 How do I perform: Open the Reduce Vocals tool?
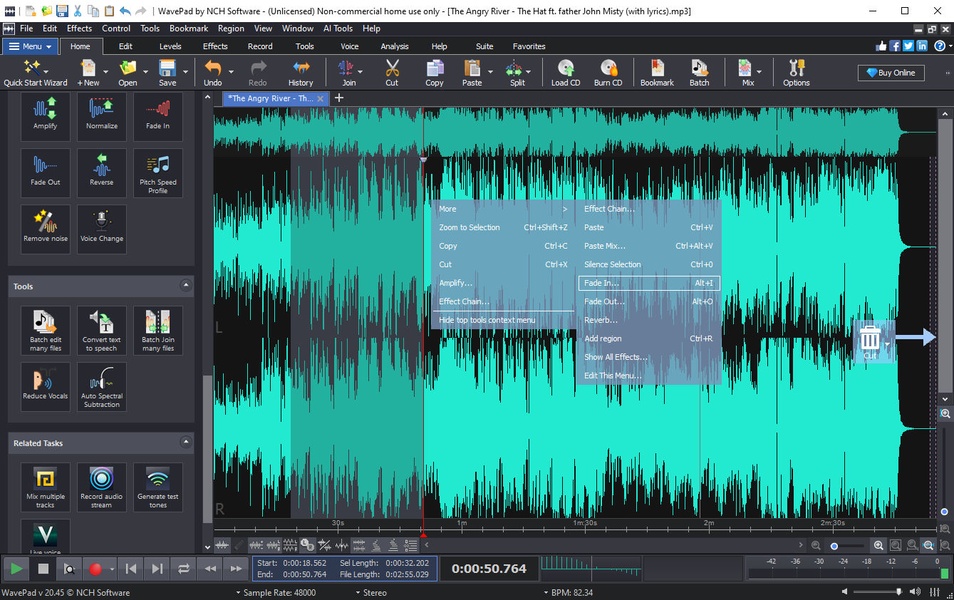click(45, 385)
